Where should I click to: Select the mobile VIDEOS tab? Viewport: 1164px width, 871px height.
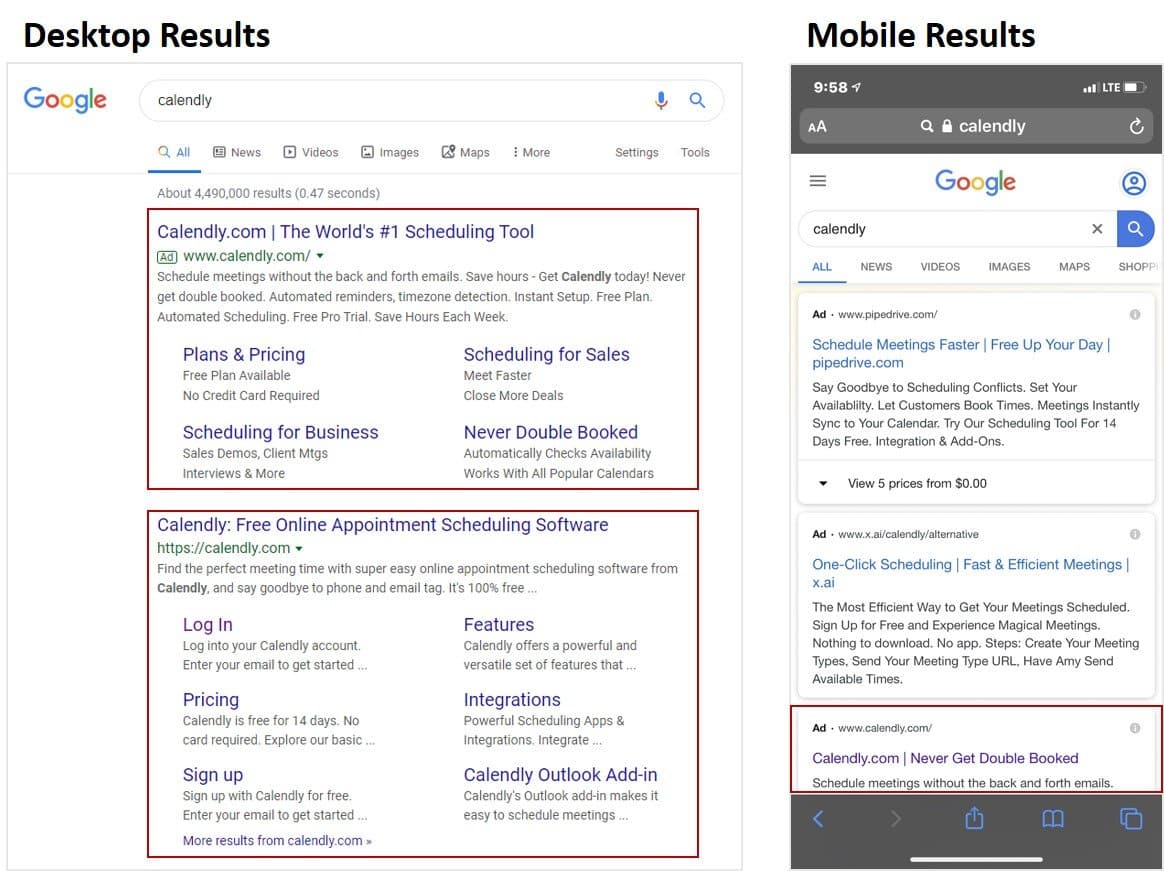(940, 267)
